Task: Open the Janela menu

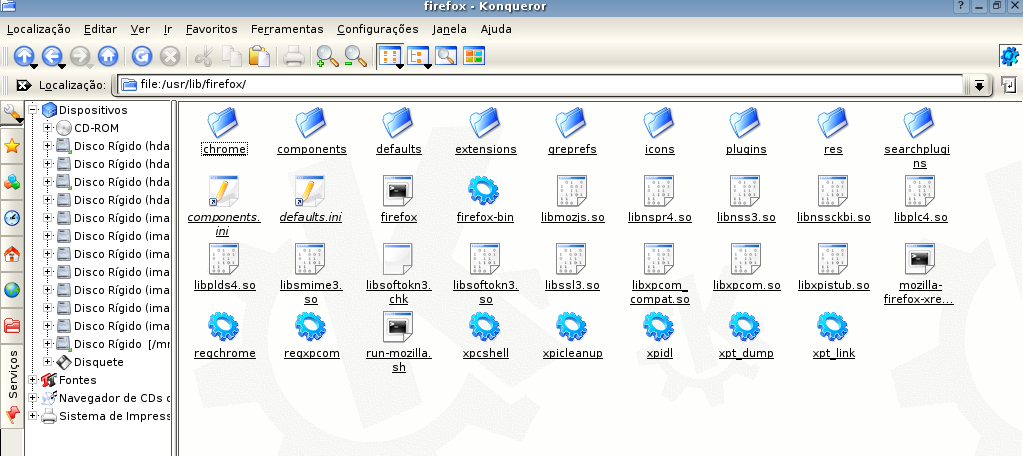Action: click(x=450, y=29)
